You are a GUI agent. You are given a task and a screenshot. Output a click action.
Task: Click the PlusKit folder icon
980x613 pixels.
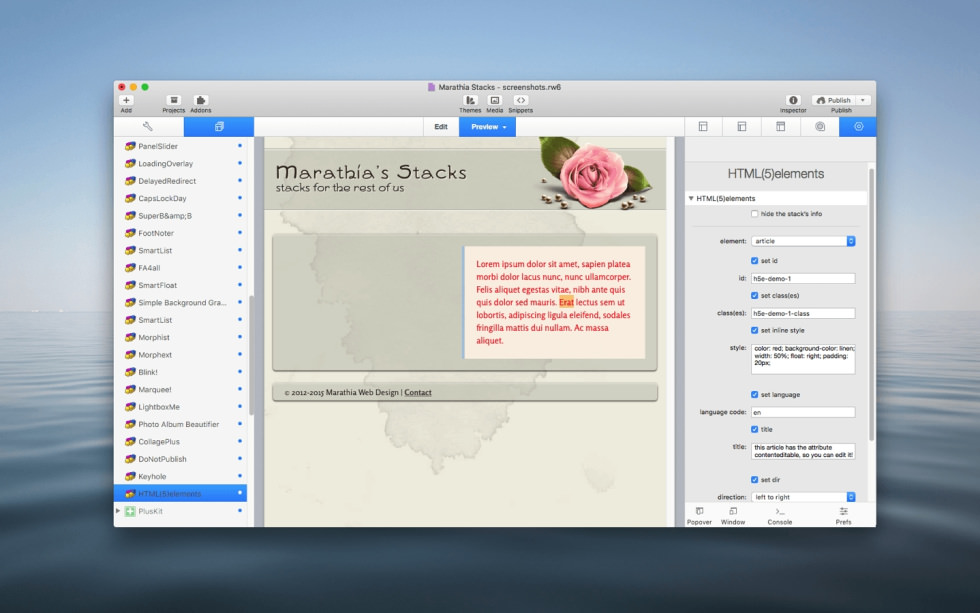click(x=130, y=511)
